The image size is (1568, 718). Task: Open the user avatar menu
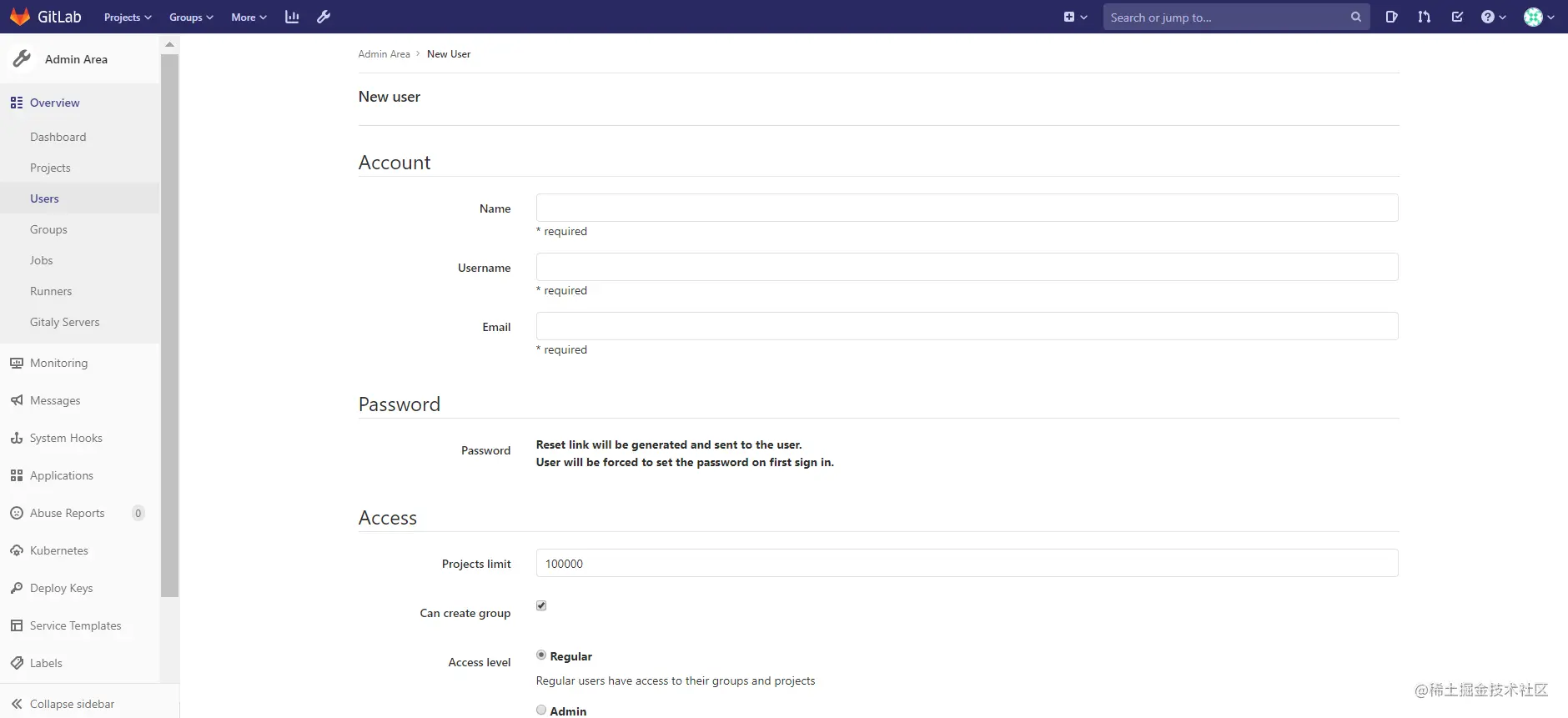pyautogui.click(x=1539, y=17)
